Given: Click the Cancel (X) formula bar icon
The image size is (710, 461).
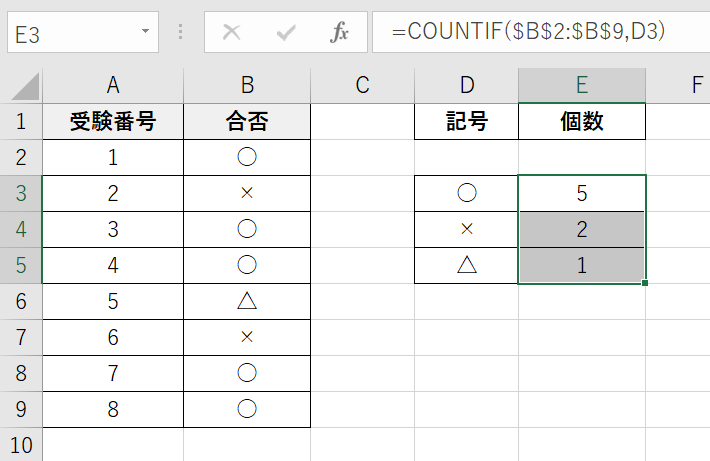Looking at the screenshot, I should pyautogui.click(x=232, y=32).
